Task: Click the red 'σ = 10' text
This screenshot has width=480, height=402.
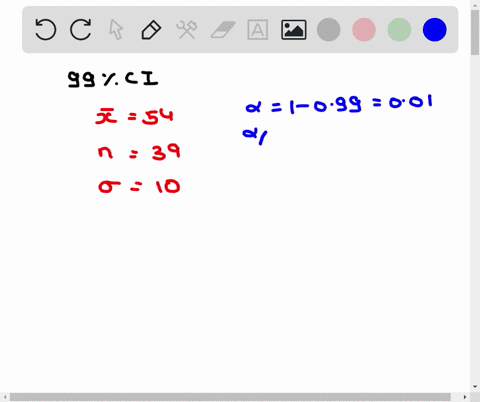Action: click(x=139, y=186)
